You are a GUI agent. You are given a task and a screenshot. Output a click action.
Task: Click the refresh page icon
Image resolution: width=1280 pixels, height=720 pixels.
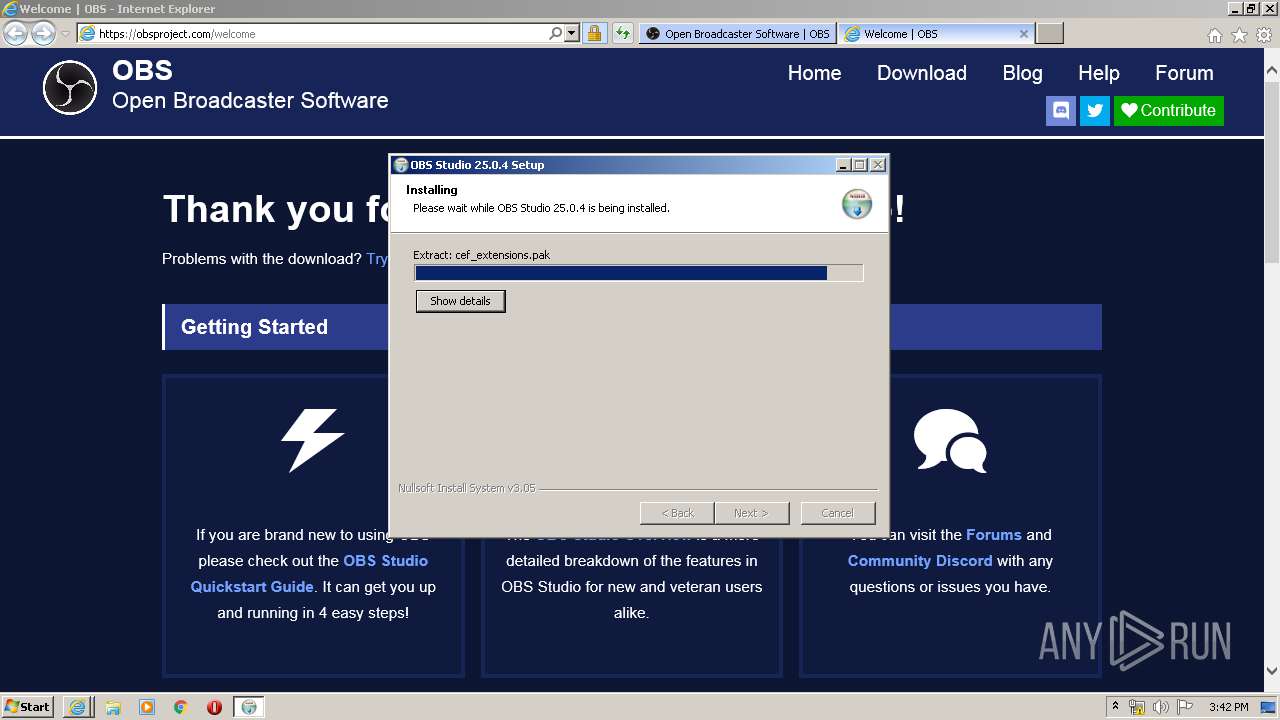(x=623, y=33)
